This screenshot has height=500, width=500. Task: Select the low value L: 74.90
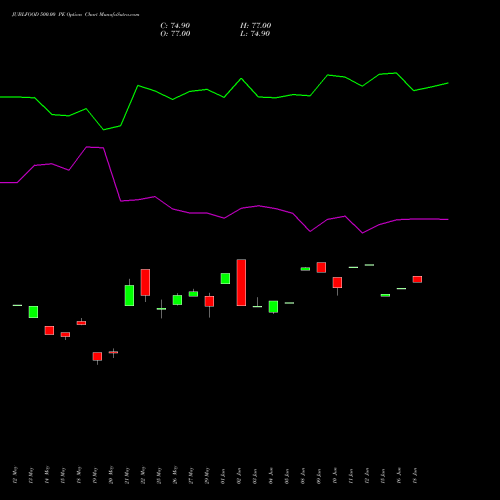click(x=255, y=34)
